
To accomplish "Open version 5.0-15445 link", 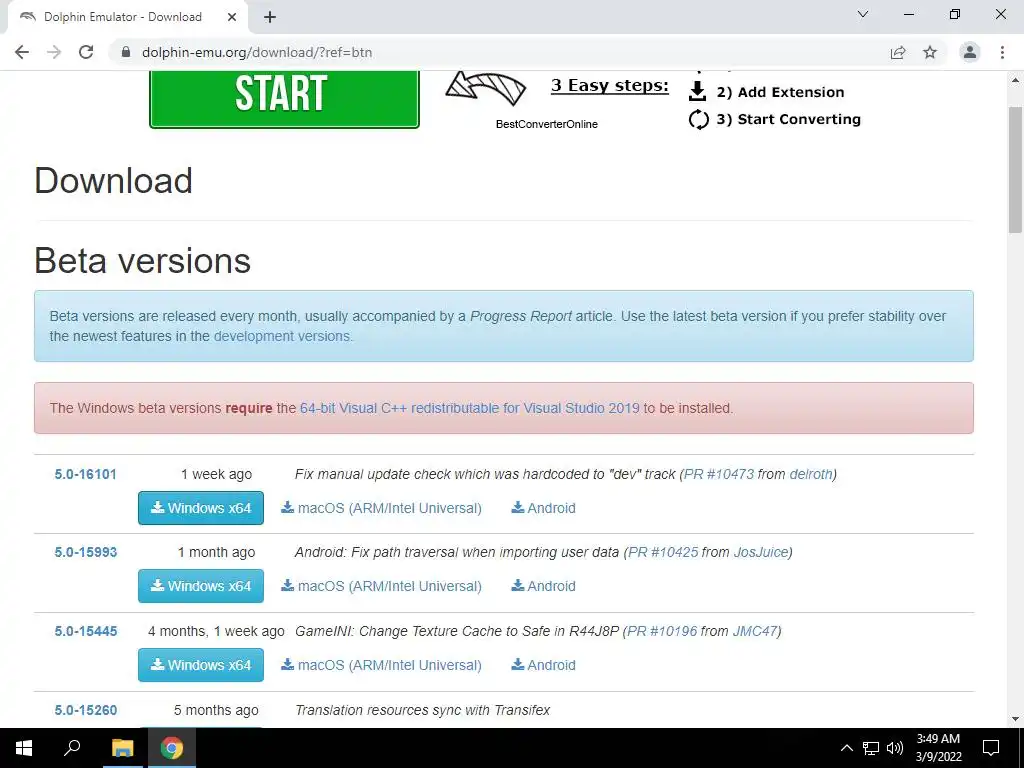I will pos(86,631).
